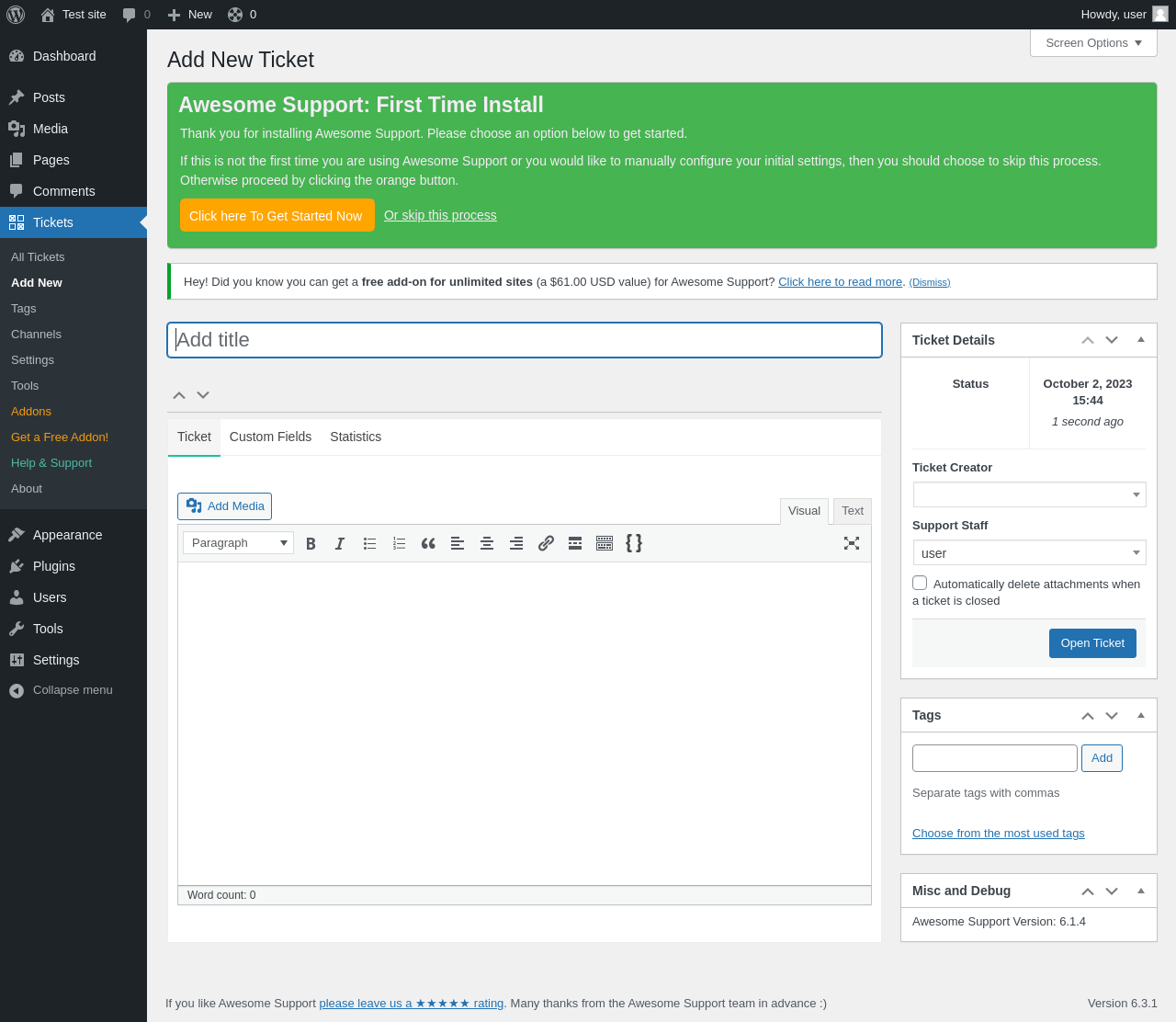Switch to the Statistics tab
The image size is (1176, 1022).
click(356, 437)
